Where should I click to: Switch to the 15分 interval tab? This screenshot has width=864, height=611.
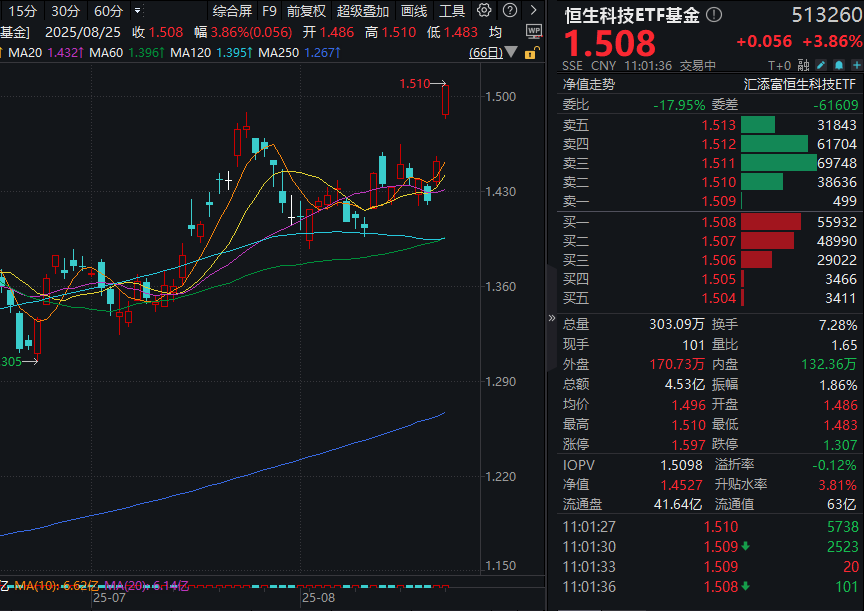(x=24, y=11)
